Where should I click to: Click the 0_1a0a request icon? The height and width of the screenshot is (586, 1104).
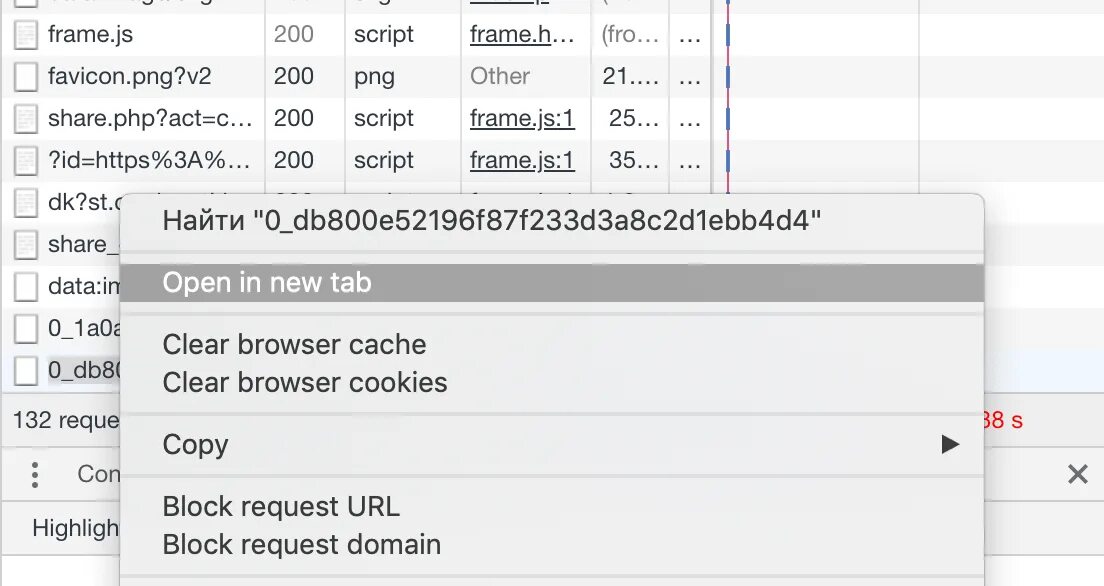click(26, 328)
